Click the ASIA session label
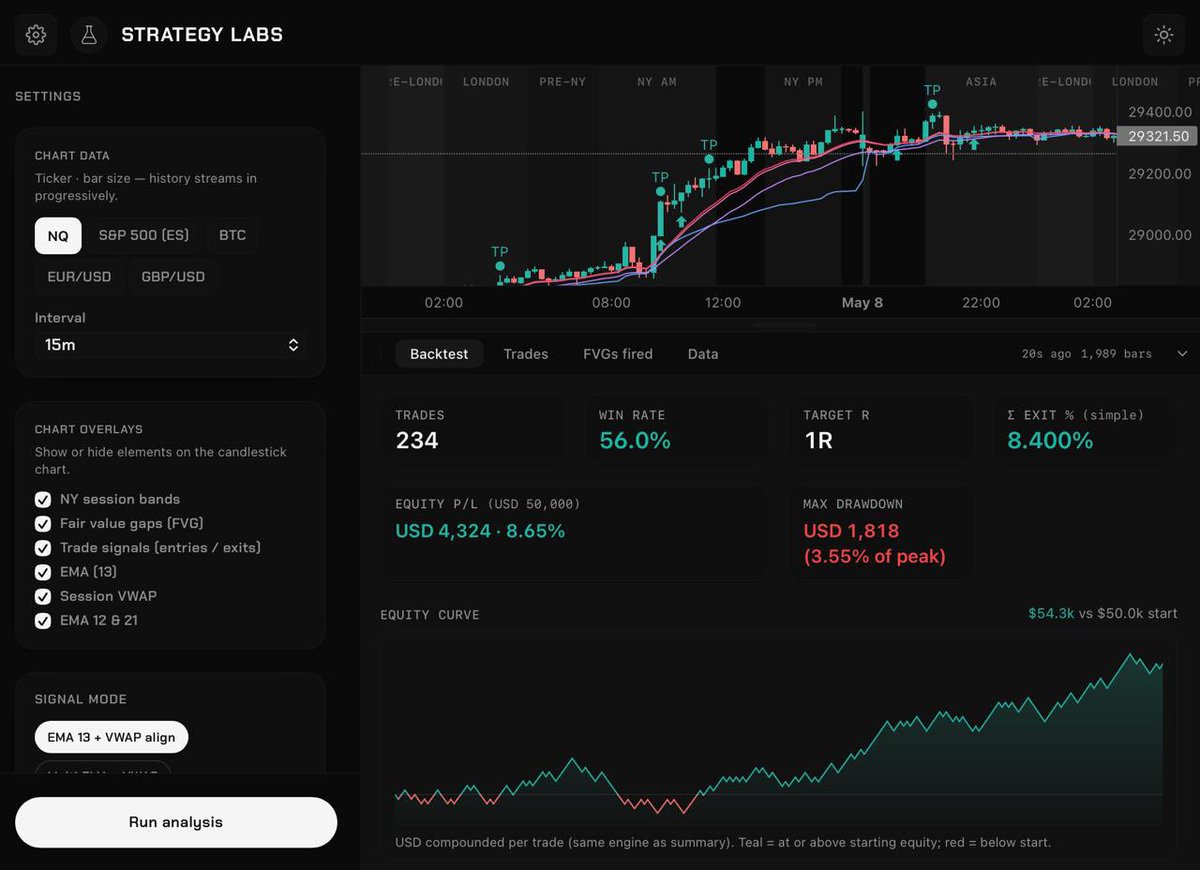This screenshot has width=1200, height=870. point(981,82)
